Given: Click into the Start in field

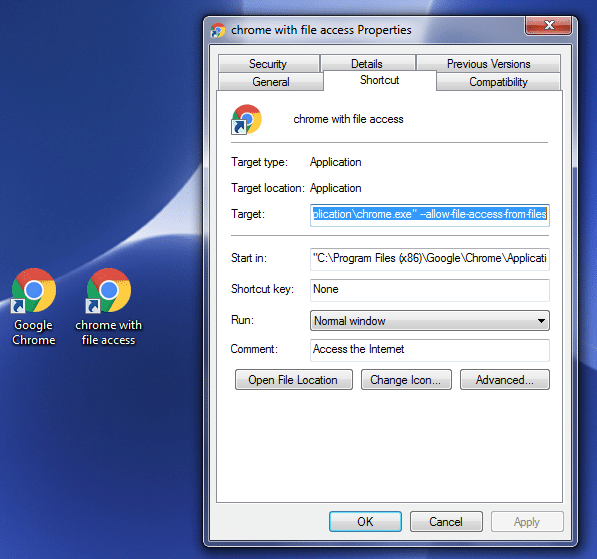Looking at the screenshot, I should pyautogui.click(x=429, y=259).
